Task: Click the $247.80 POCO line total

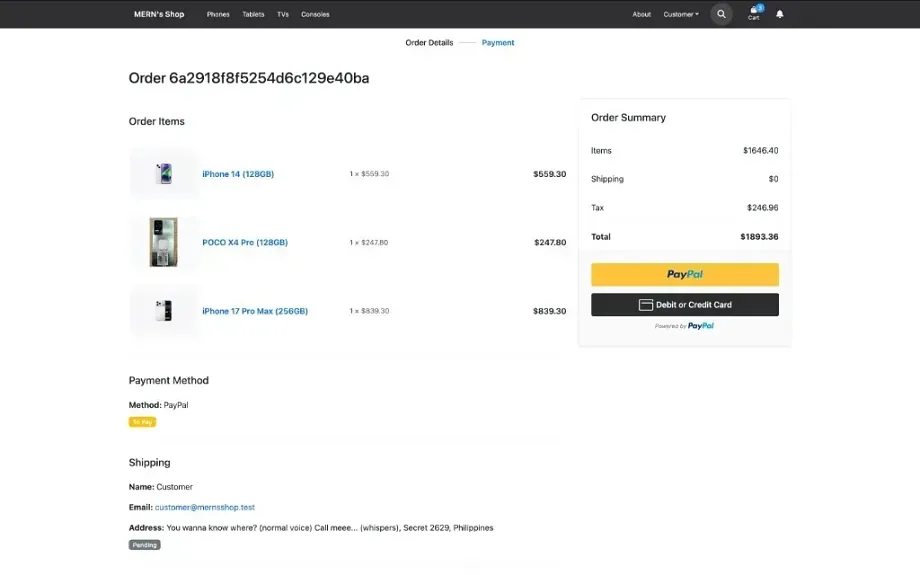Action: tap(550, 242)
